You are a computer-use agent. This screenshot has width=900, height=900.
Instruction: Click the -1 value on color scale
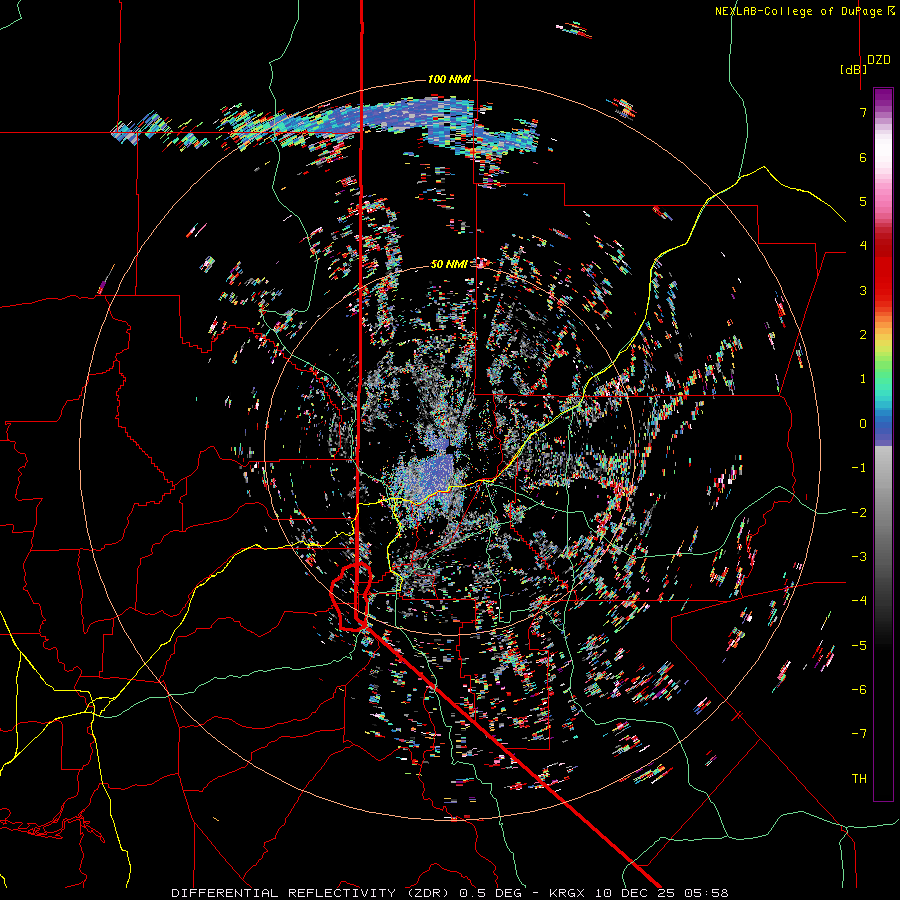(x=859, y=468)
